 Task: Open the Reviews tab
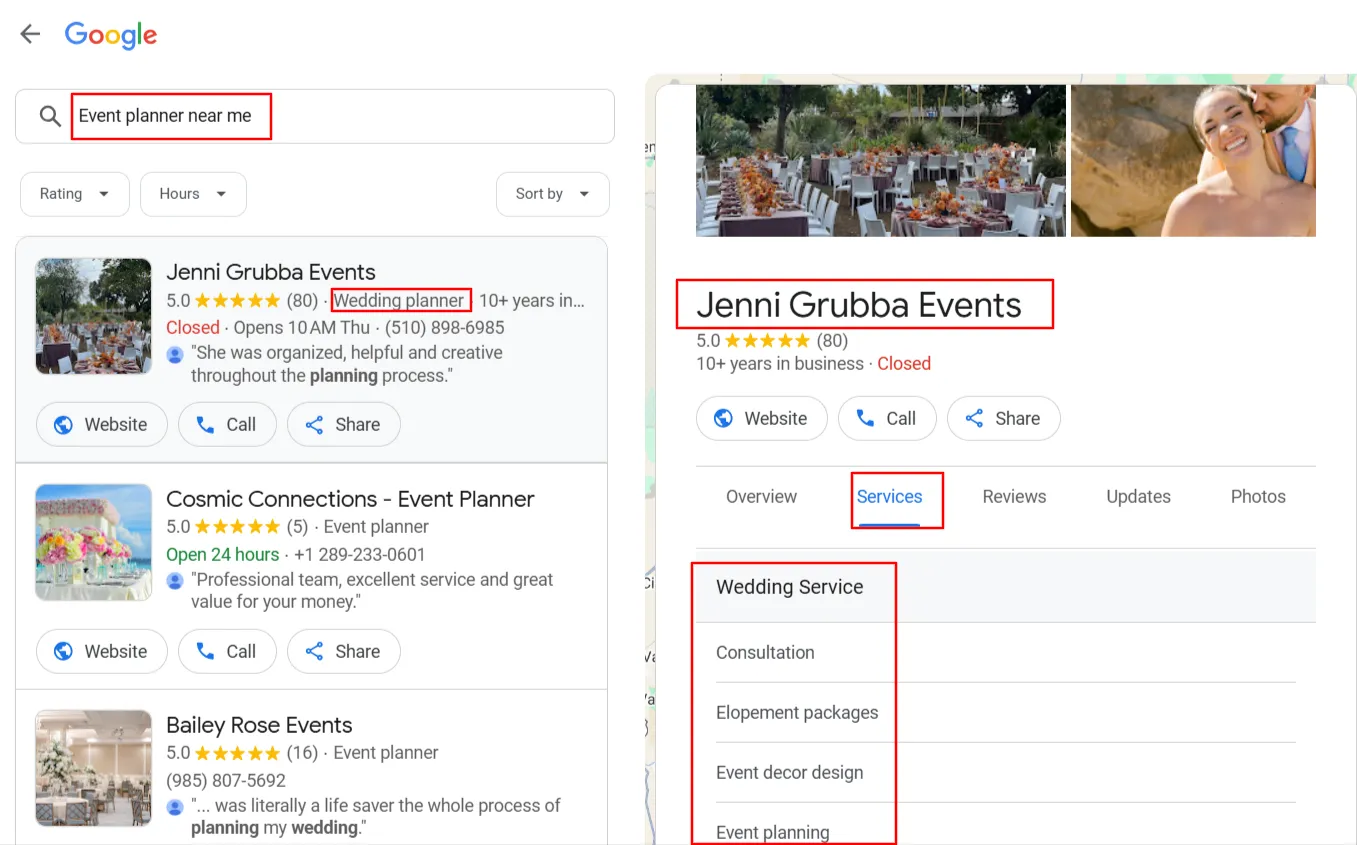(1013, 496)
